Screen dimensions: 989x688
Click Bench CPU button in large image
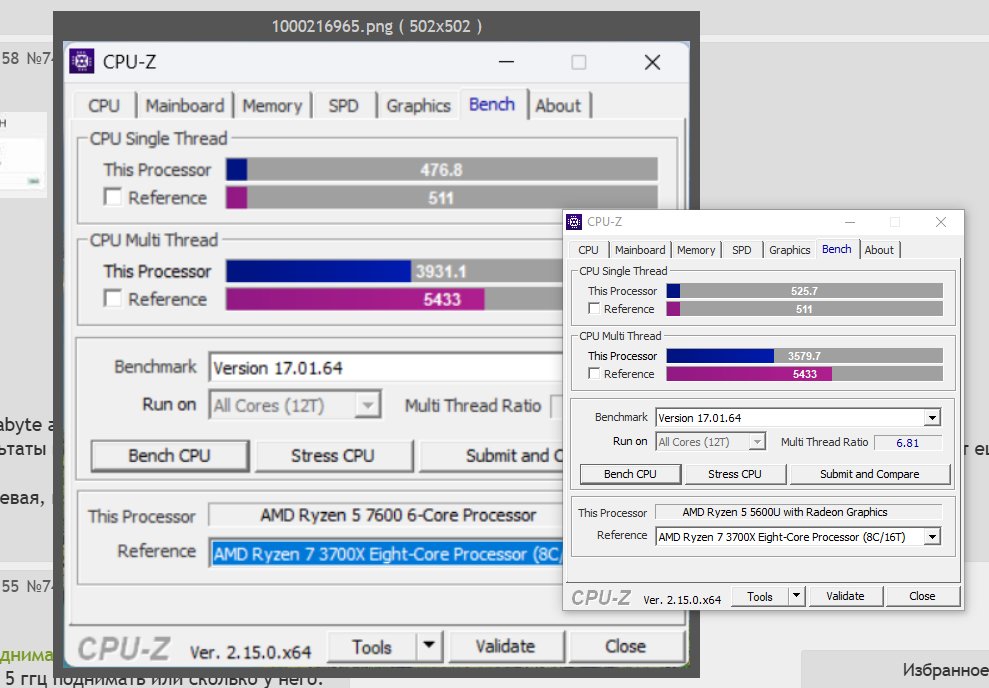[x=170, y=455]
